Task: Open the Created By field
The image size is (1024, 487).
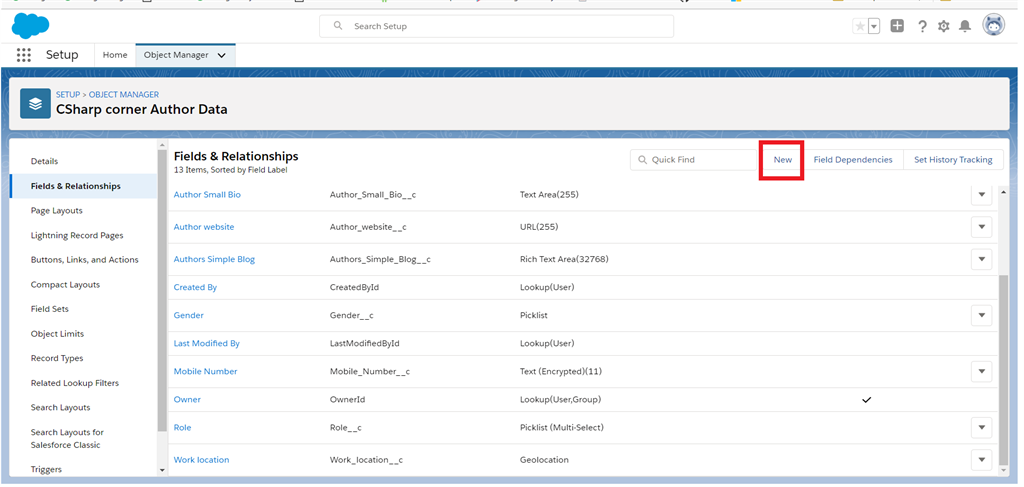Action: tap(195, 287)
